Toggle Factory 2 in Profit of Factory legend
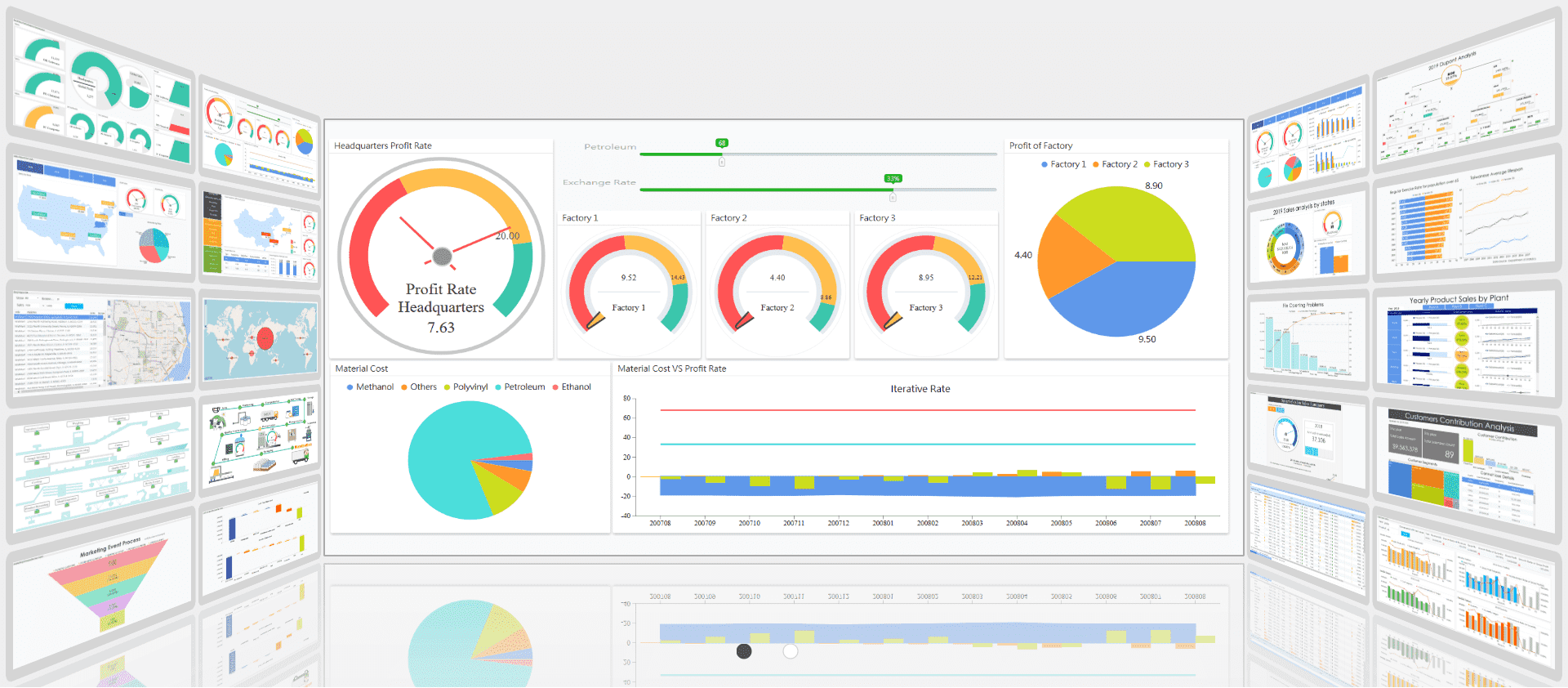The height and width of the screenshot is (688, 1568). [1115, 164]
